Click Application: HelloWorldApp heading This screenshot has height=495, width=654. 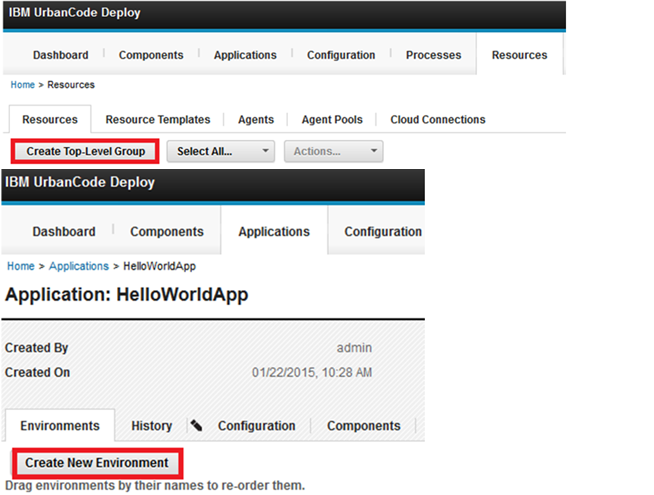click(x=127, y=295)
